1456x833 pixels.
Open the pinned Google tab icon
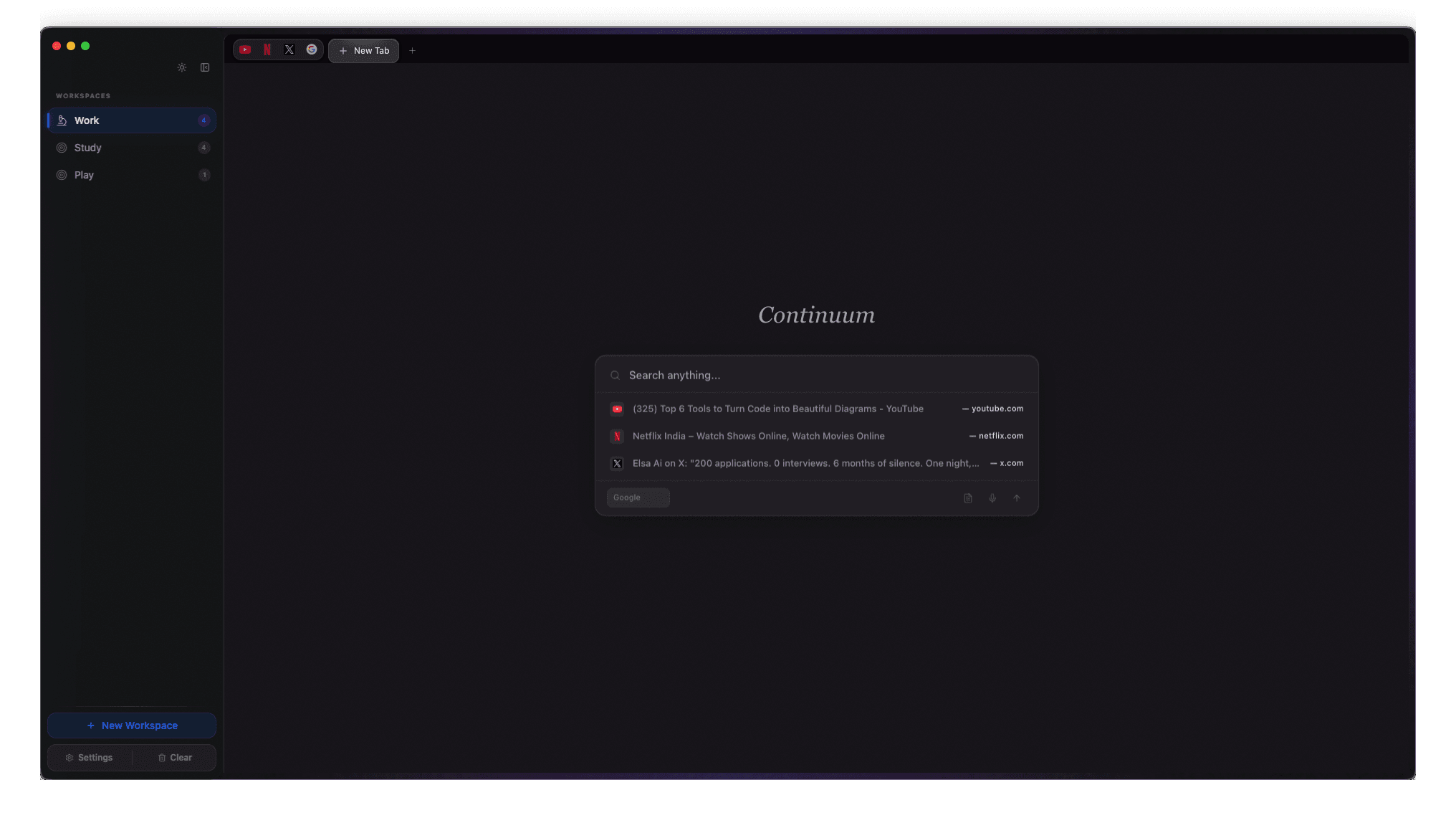coord(312,49)
